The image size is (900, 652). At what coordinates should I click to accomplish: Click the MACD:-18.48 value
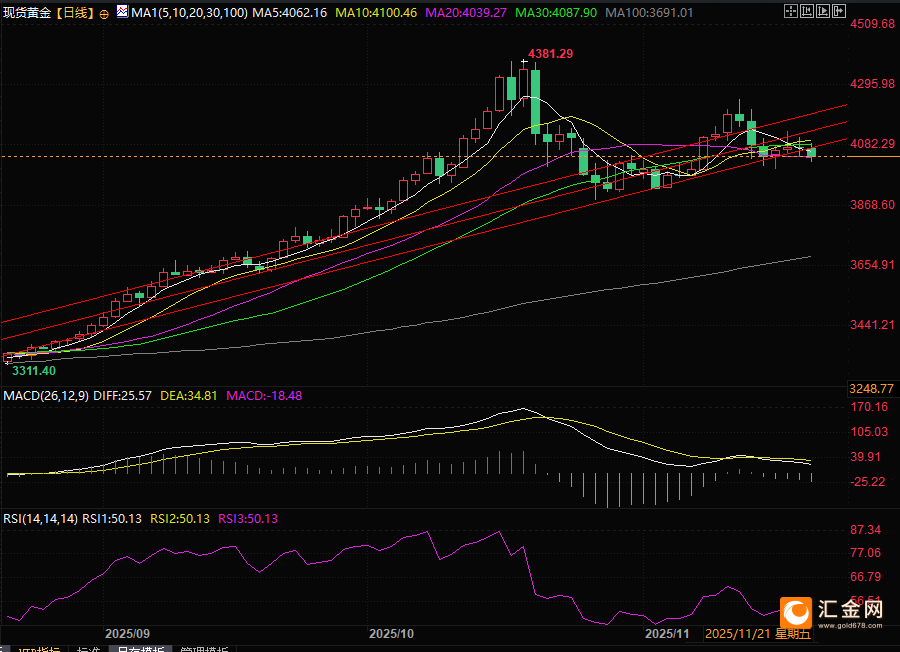(264, 395)
